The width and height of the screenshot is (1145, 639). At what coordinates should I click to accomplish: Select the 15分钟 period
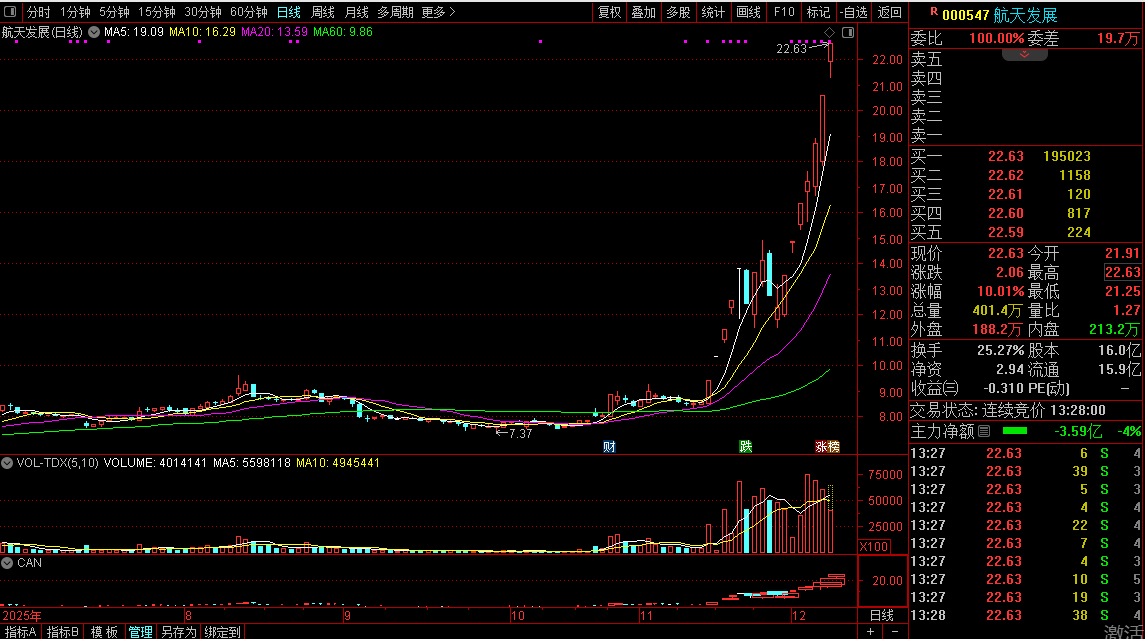click(156, 12)
